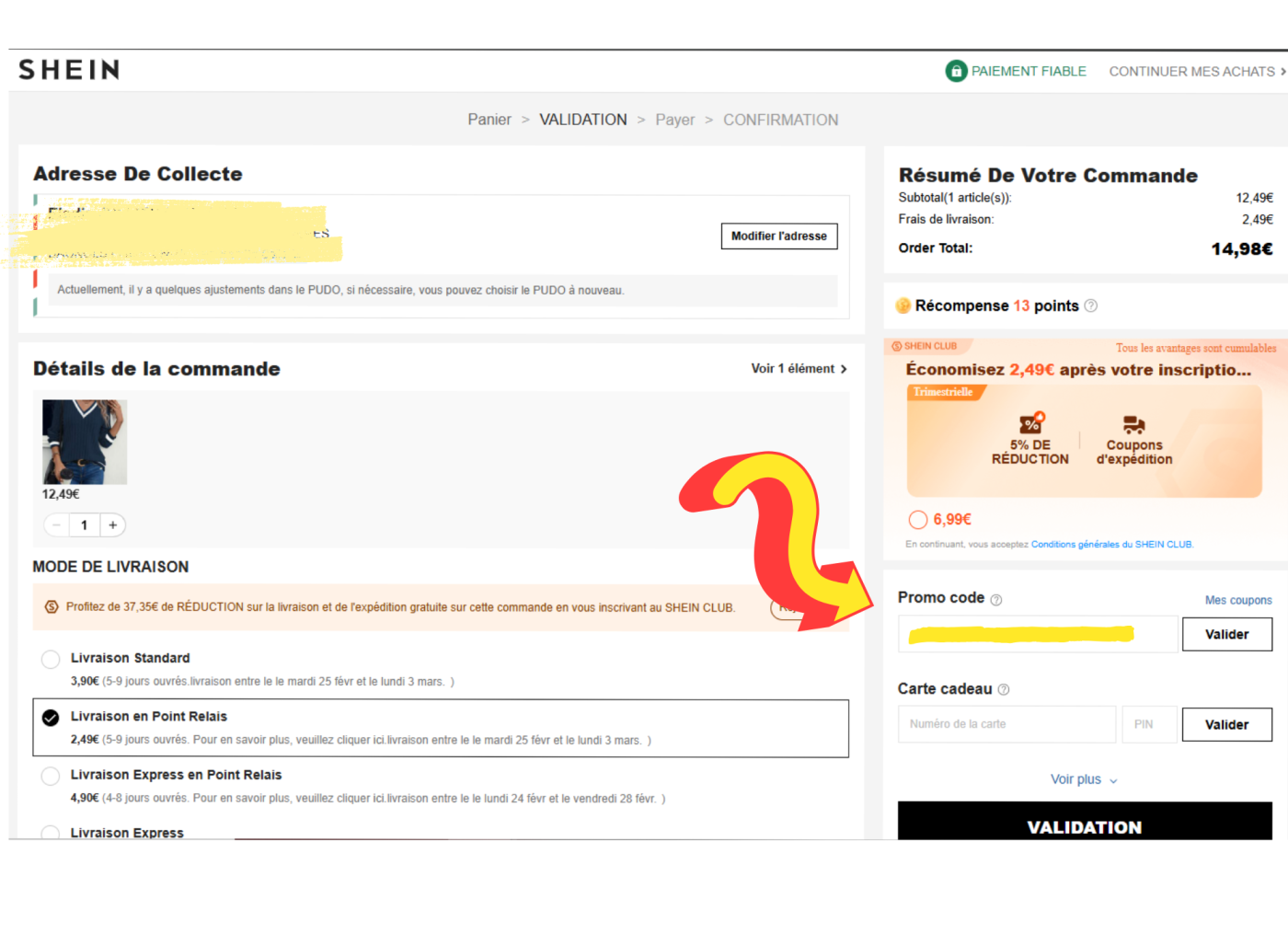1288x933 pixels.
Task: Select Livraison Standard radio option
Action: pyautogui.click(x=51, y=659)
